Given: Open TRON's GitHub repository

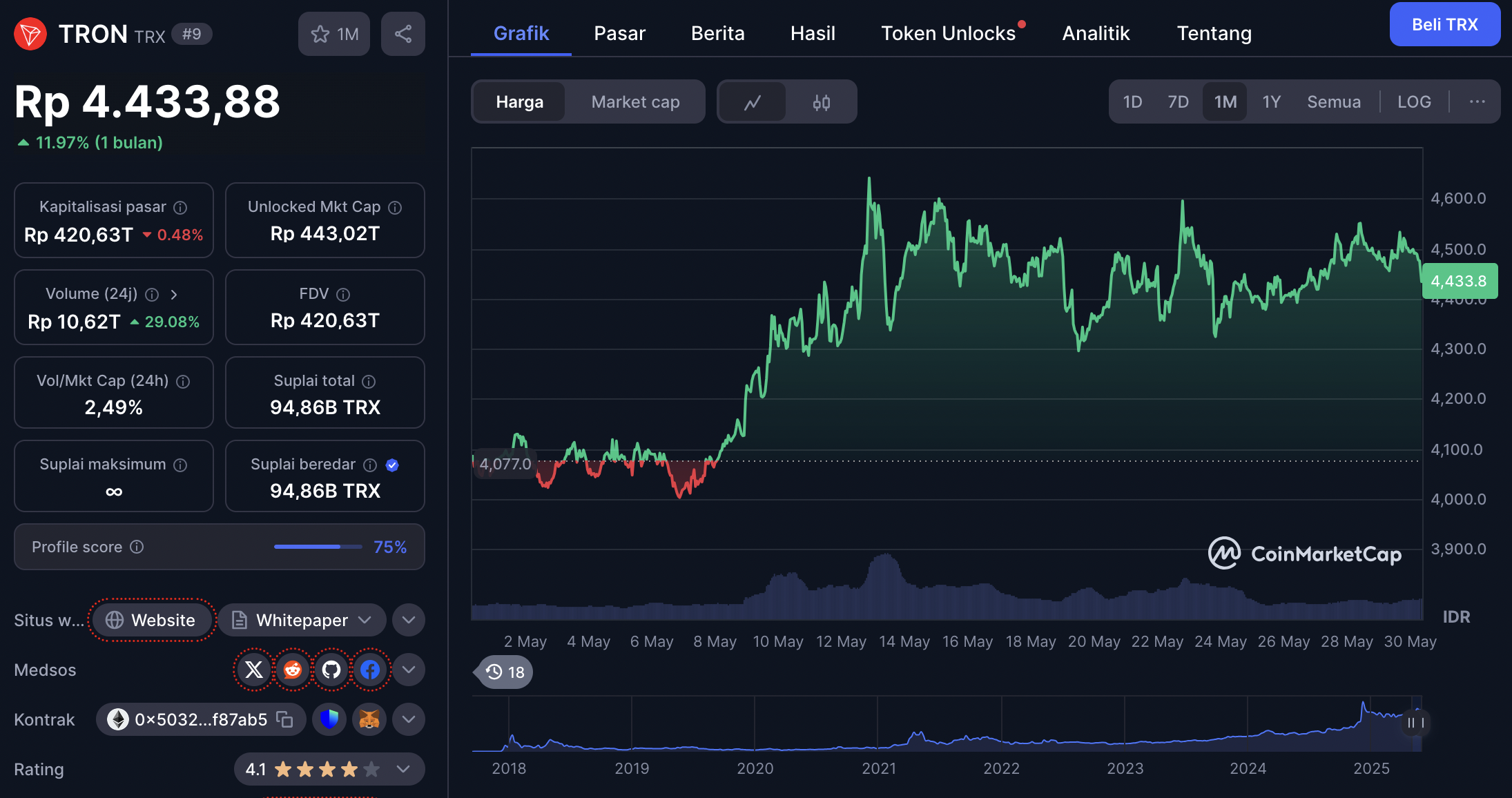Looking at the screenshot, I should pyautogui.click(x=331, y=670).
